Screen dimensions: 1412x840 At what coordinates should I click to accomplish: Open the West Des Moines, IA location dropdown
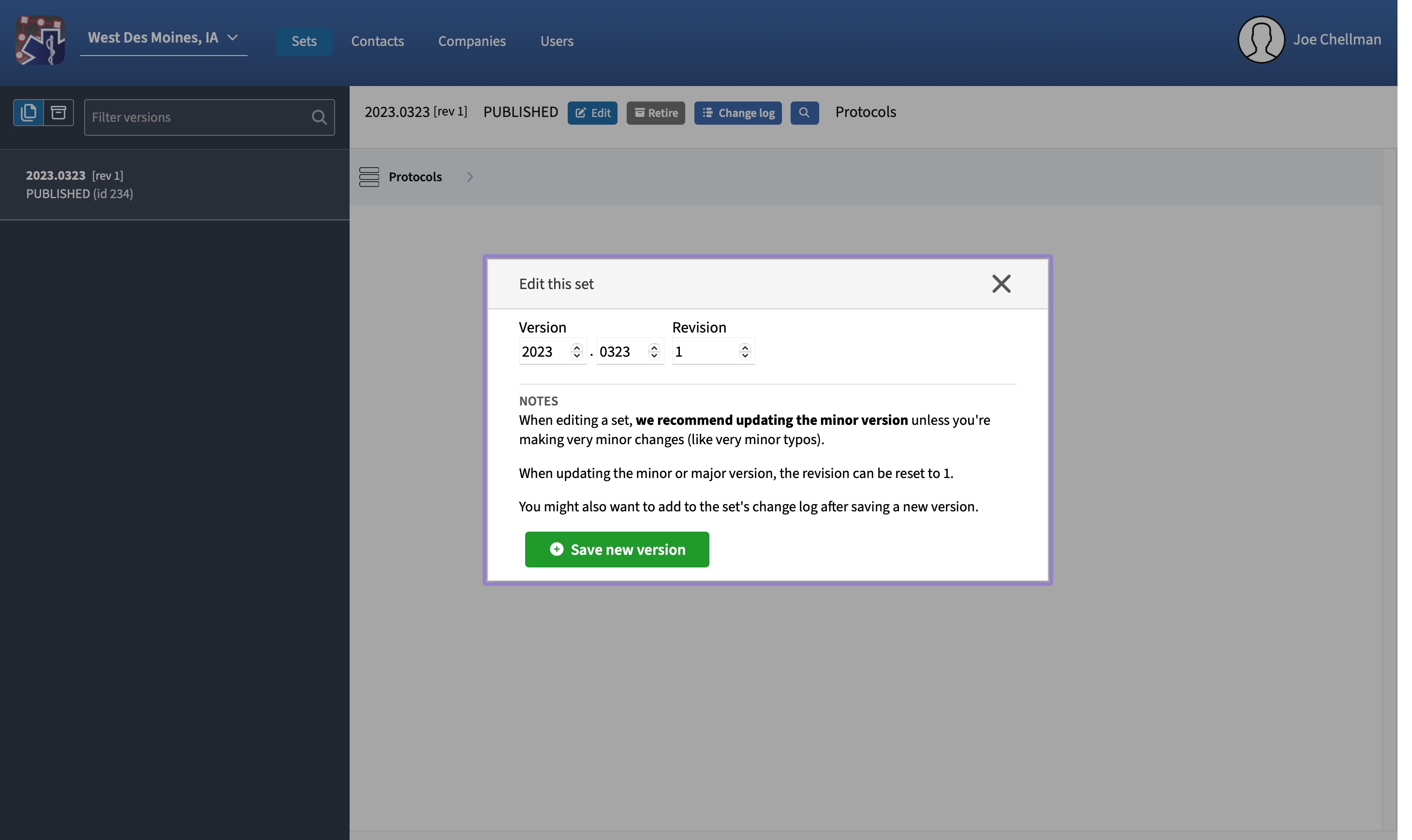163,38
